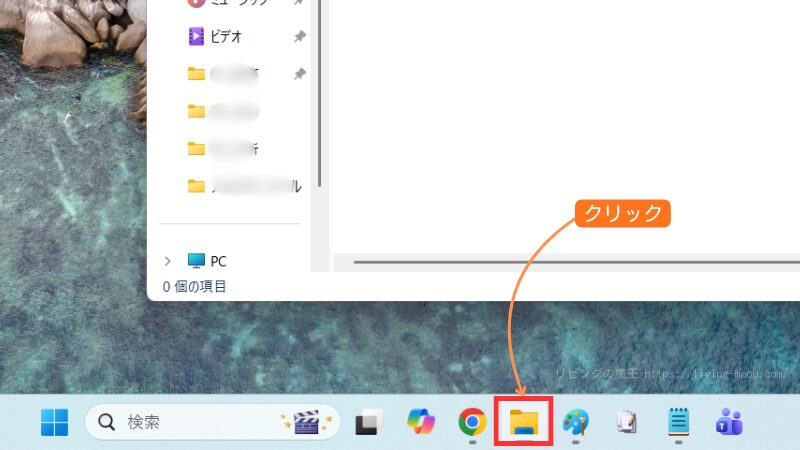This screenshot has width=800, height=450.
Task: Click the Task View icon
Action: click(x=369, y=423)
